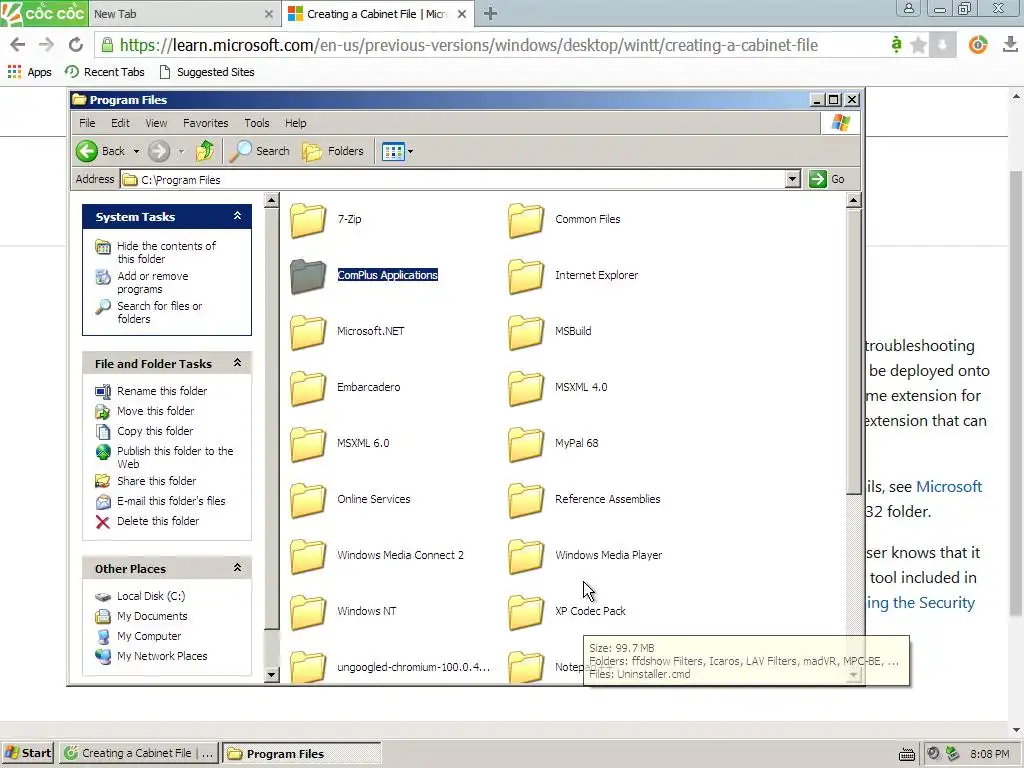Go up one folder level icon

click(204, 151)
